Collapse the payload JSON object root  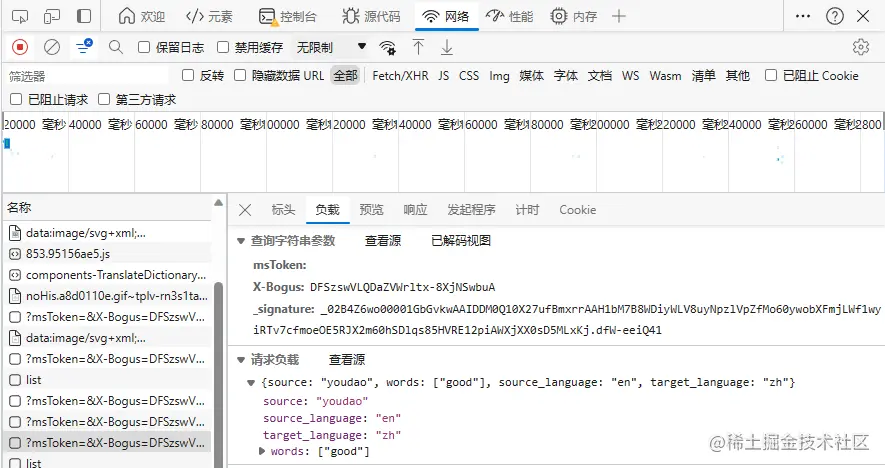(x=251, y=383)
